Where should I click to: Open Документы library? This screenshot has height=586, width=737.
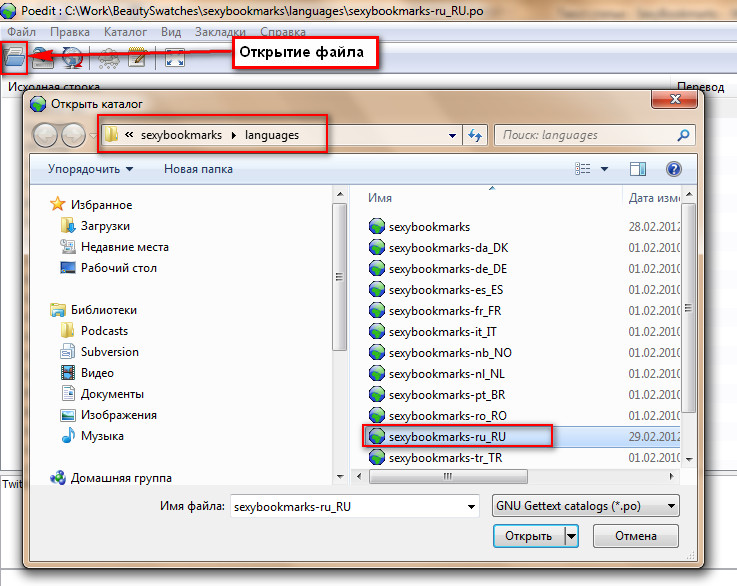(x=102, y=394)
